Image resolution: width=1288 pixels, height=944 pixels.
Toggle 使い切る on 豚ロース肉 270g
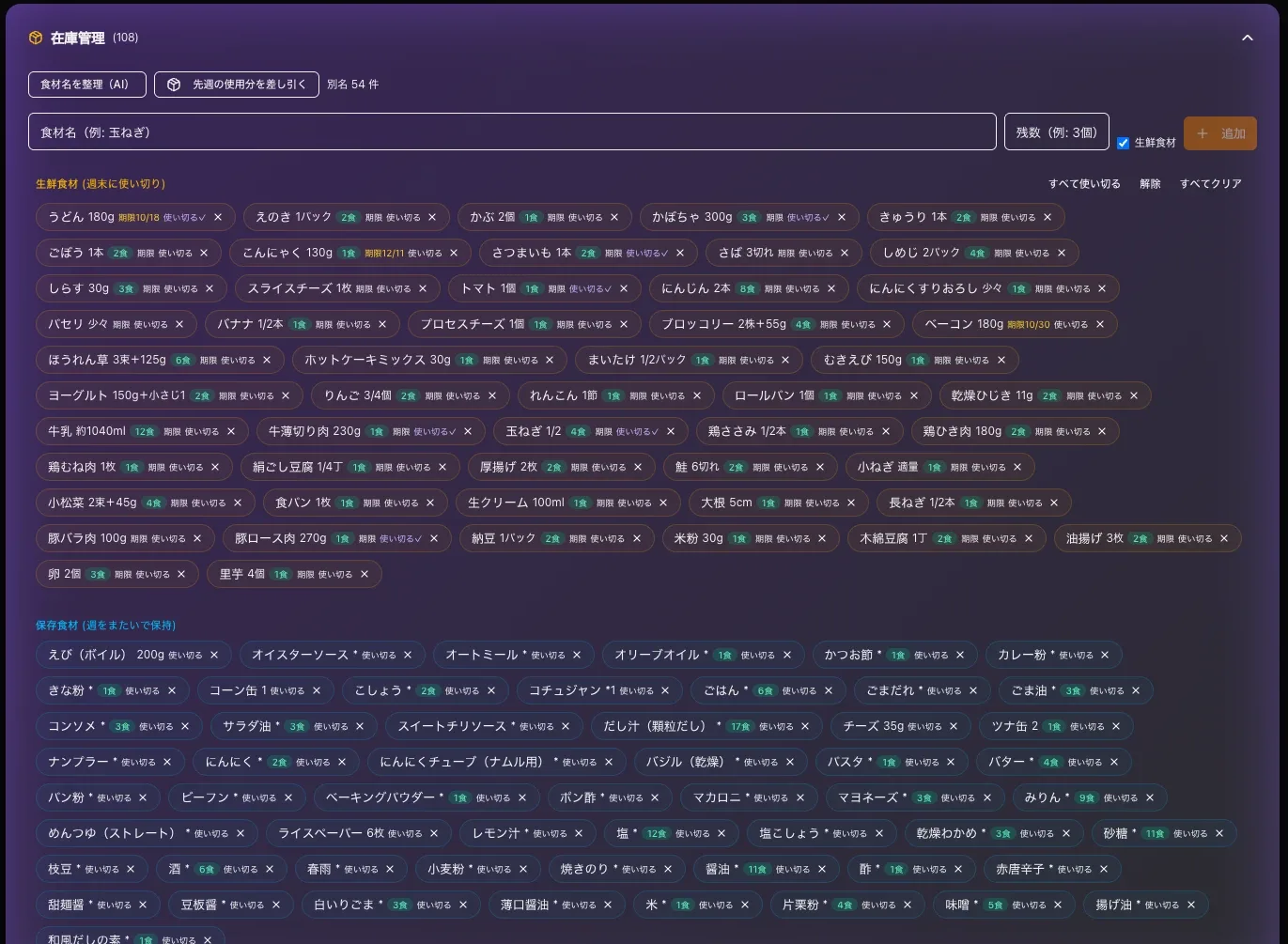coord(402,539)
